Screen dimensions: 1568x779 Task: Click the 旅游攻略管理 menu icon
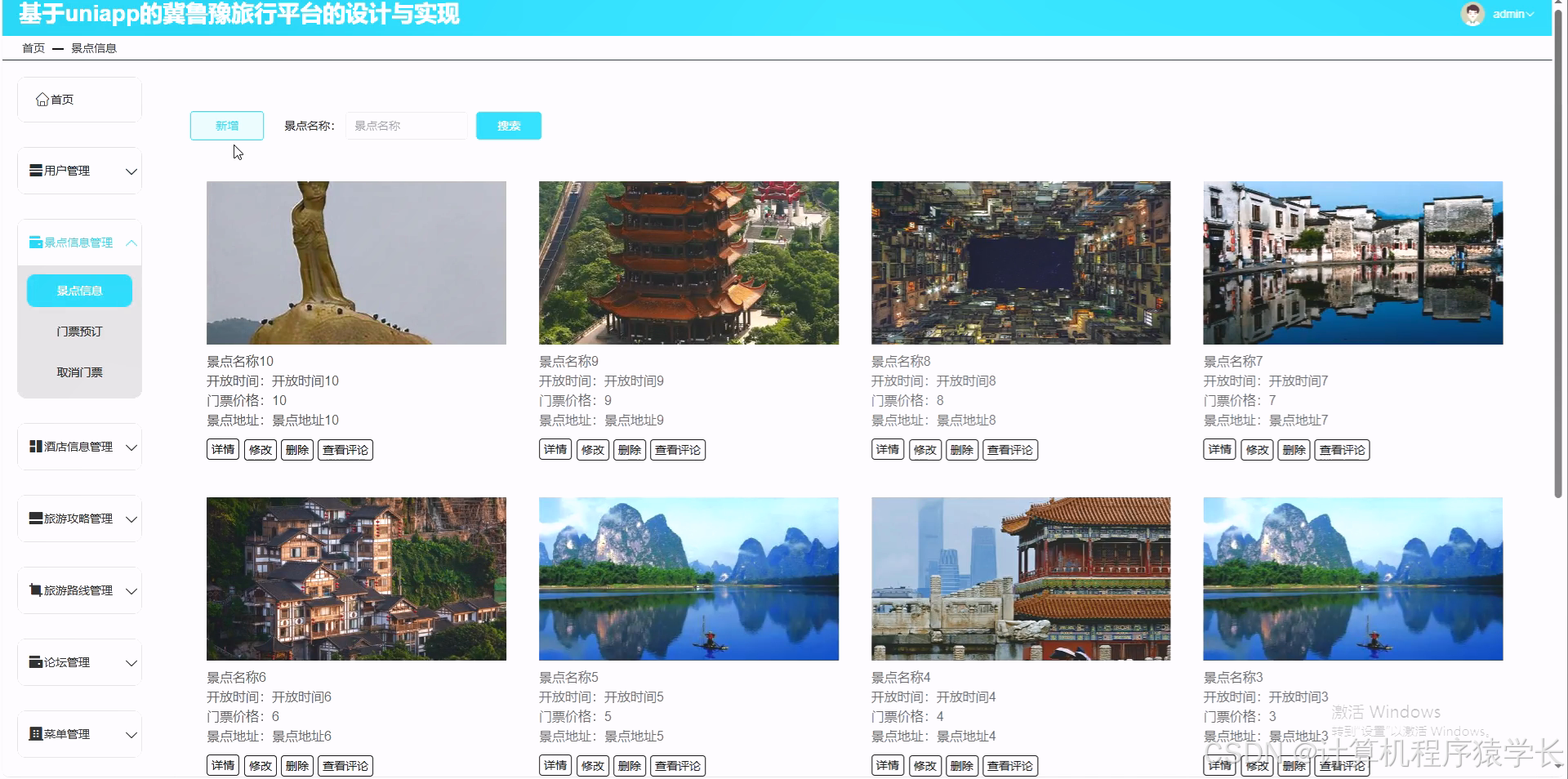(36, 519)
